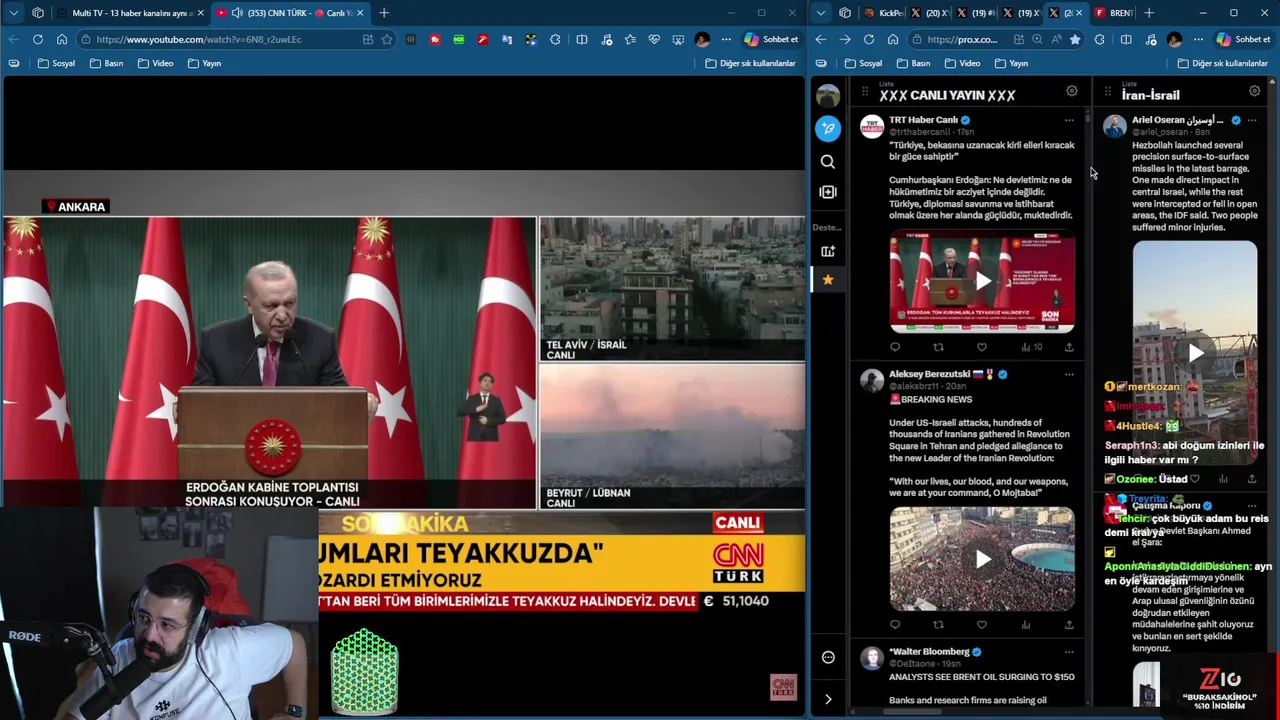This screenshot has width=1280, height=720.
Task: Open settings of XXX CANLI YAYIN column
Action: coord(1072,91)
